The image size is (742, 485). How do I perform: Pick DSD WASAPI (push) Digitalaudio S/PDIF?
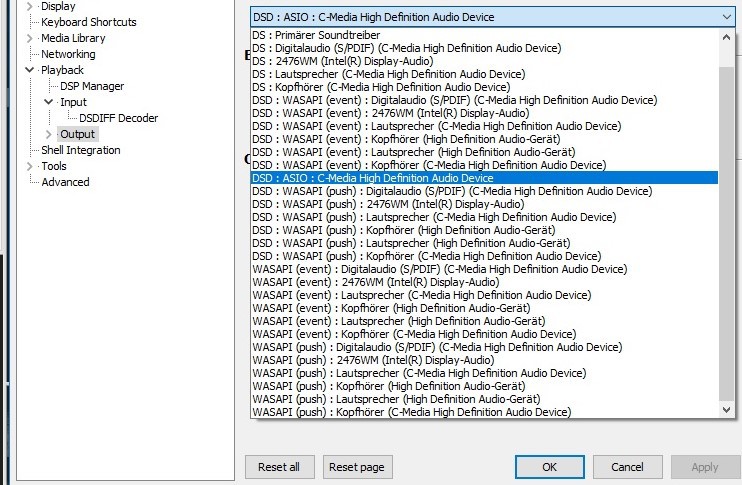click(484, 191)
